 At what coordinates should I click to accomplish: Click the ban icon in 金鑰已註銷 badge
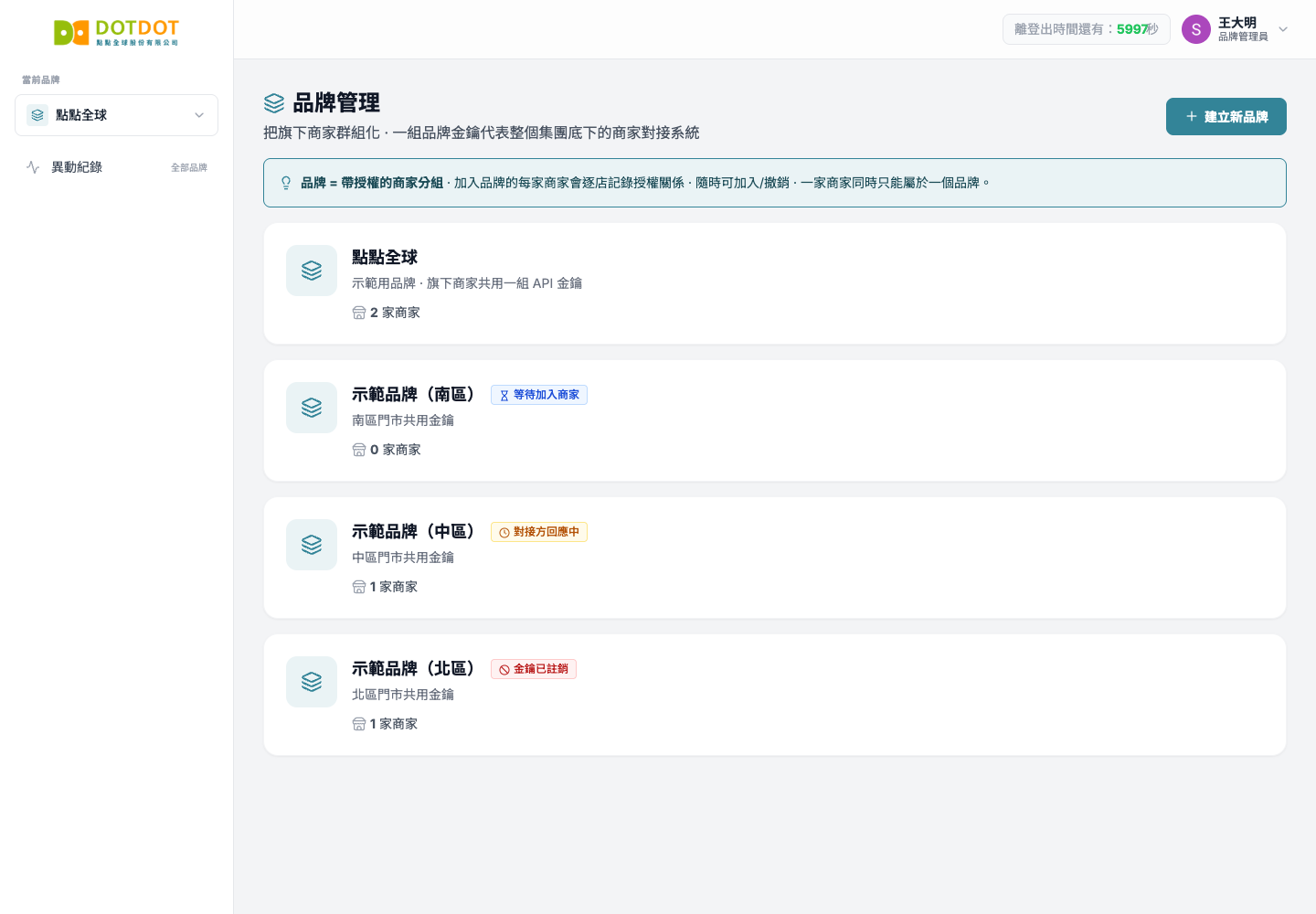[x=504, y=670]
